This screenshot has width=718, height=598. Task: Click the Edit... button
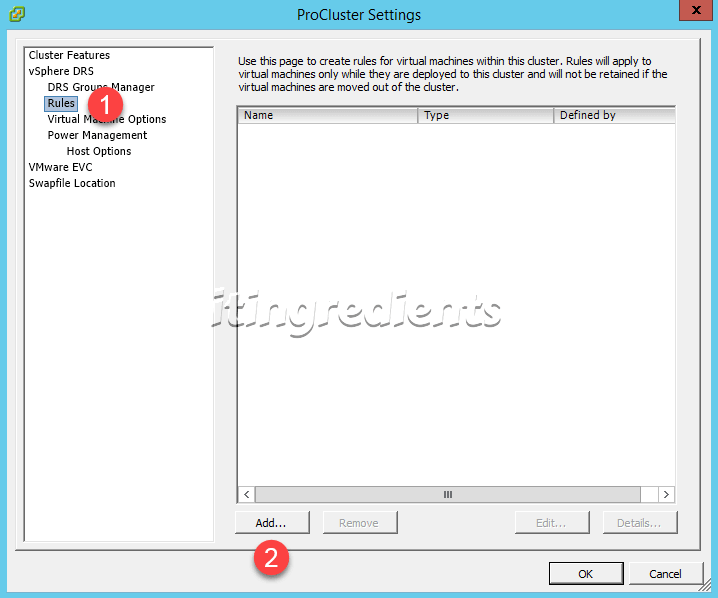point(552,523)
